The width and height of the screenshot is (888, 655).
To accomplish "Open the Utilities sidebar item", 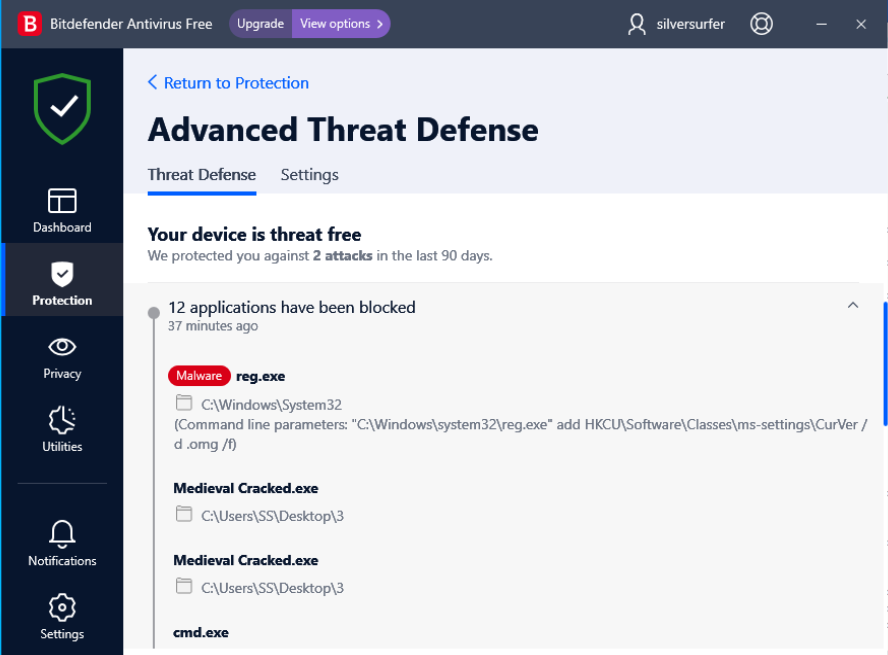I will (62, 430).
